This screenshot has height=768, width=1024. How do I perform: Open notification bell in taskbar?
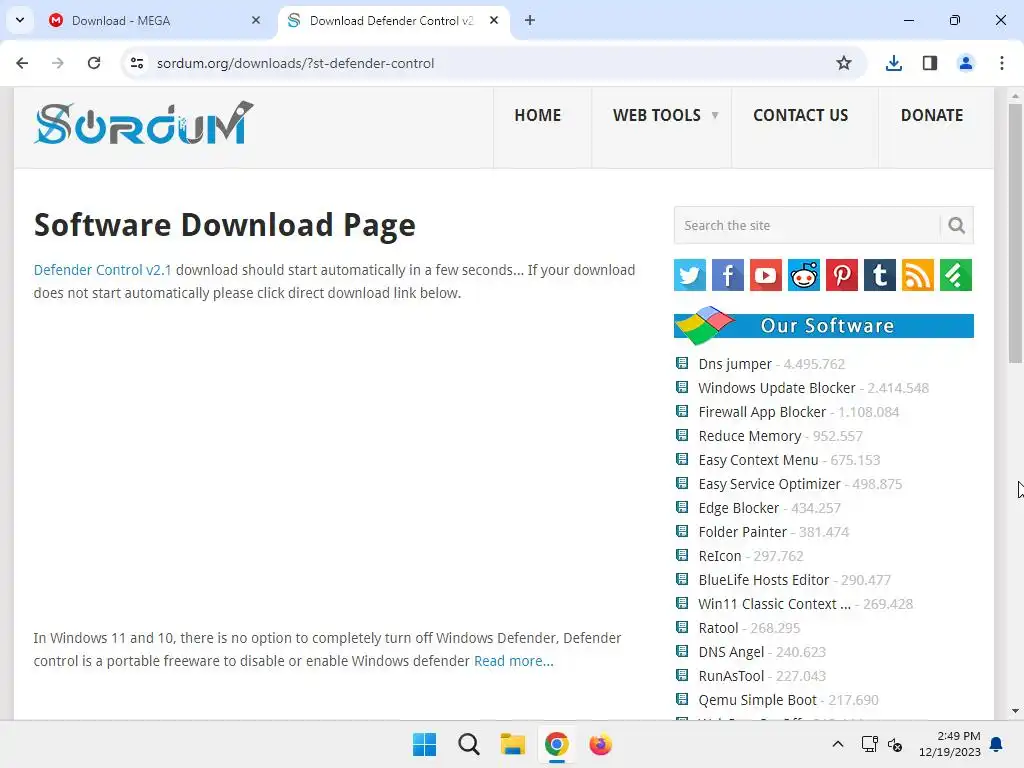(x=997, y=744)
